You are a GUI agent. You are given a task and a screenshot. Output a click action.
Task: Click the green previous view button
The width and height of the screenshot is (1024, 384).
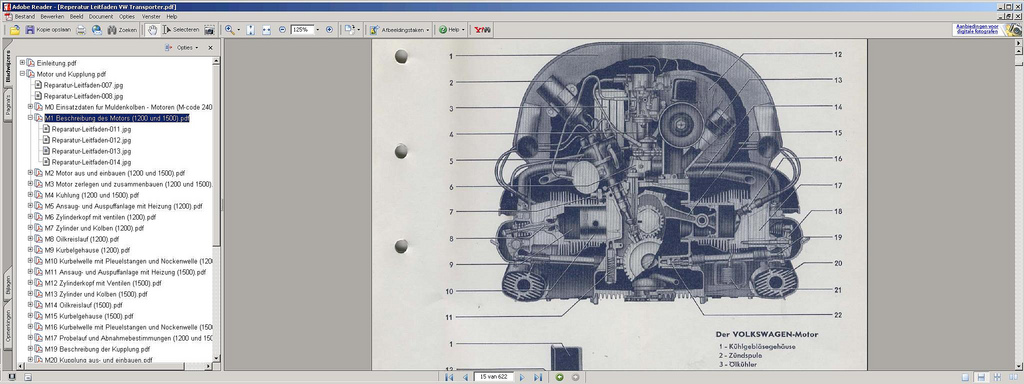click(x=560, y=377)
